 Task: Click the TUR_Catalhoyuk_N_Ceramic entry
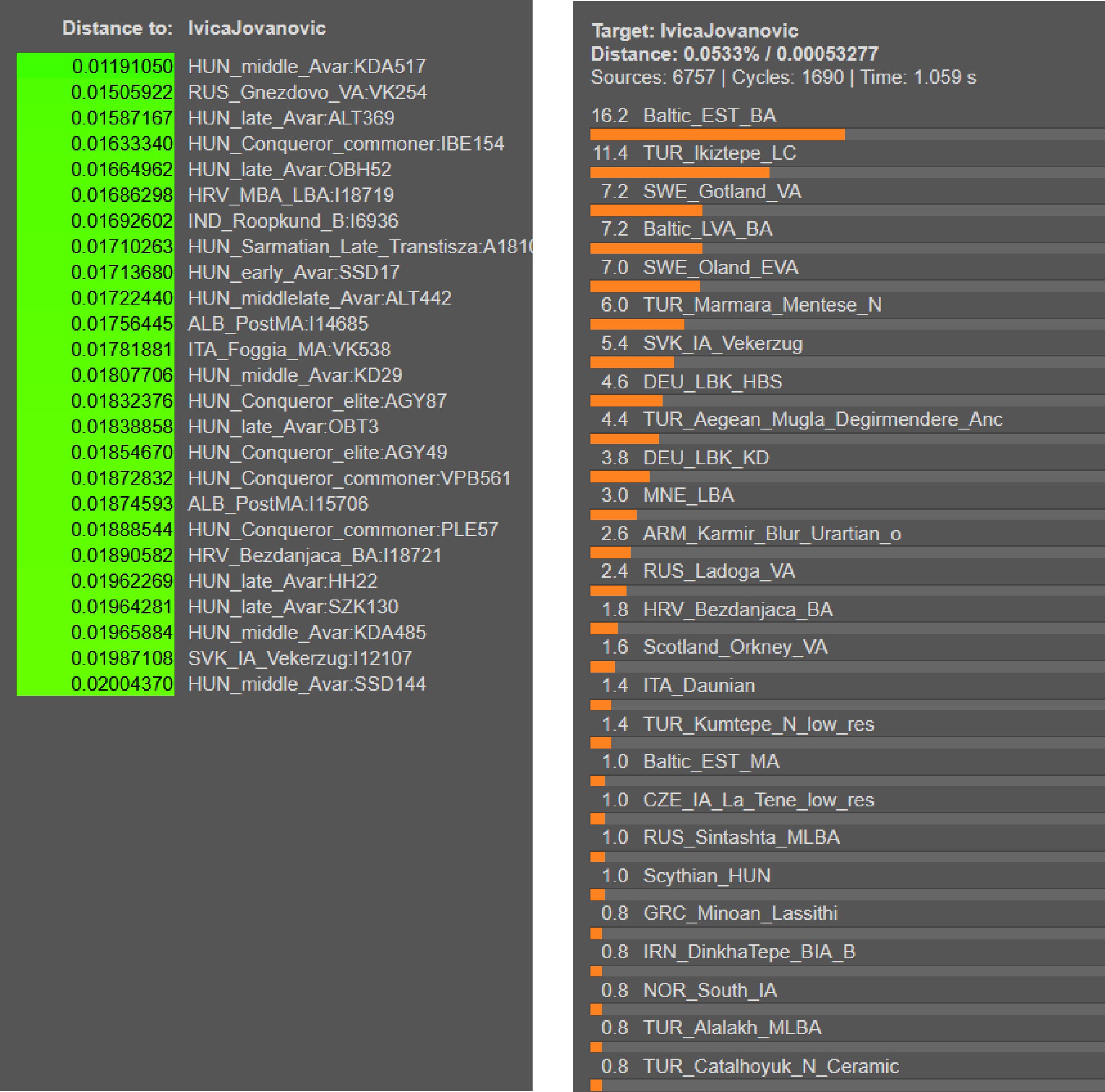(x=770, y=1066)
